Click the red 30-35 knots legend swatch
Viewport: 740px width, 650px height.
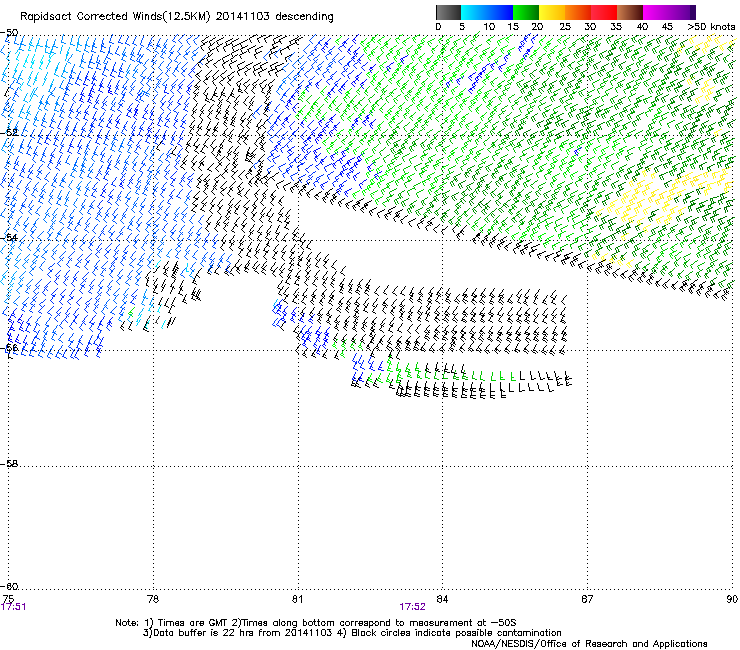[604, 12]
